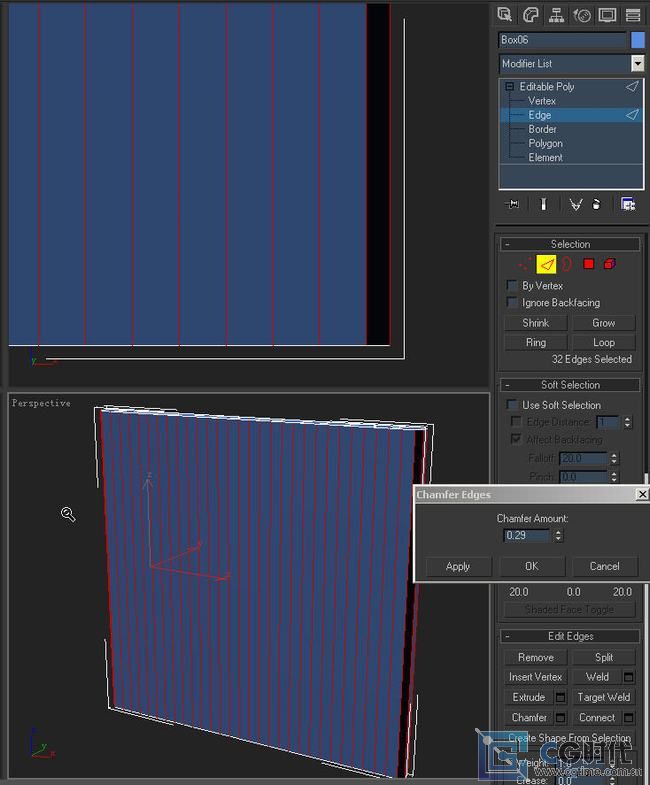
Task: Click the Box06 object color swatch
Action: (x=637, y=40)
